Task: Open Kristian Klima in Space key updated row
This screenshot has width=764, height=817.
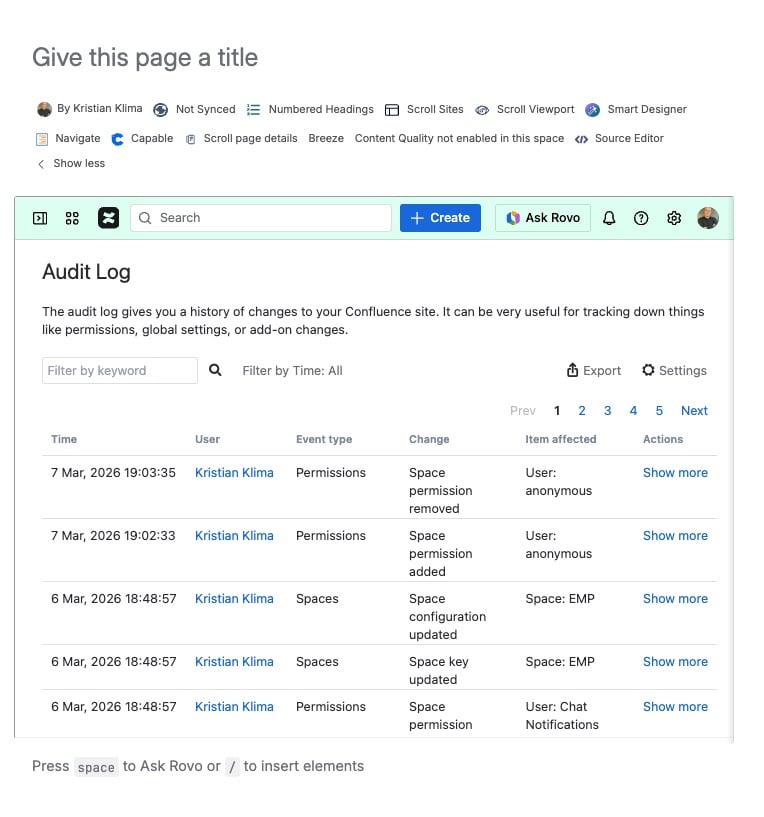Action: [234, 662]
